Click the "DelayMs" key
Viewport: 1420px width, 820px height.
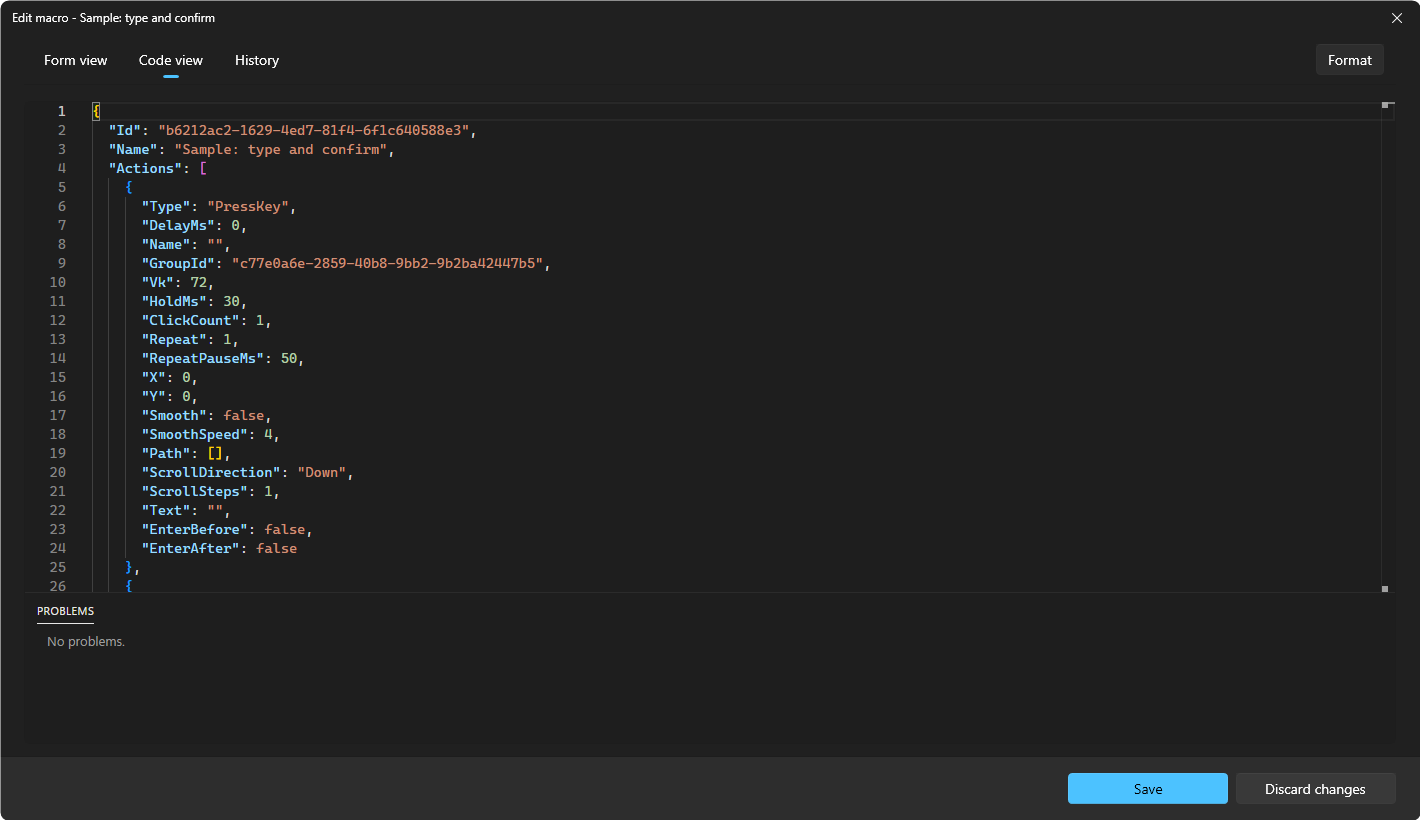click(x=178, y=225)
